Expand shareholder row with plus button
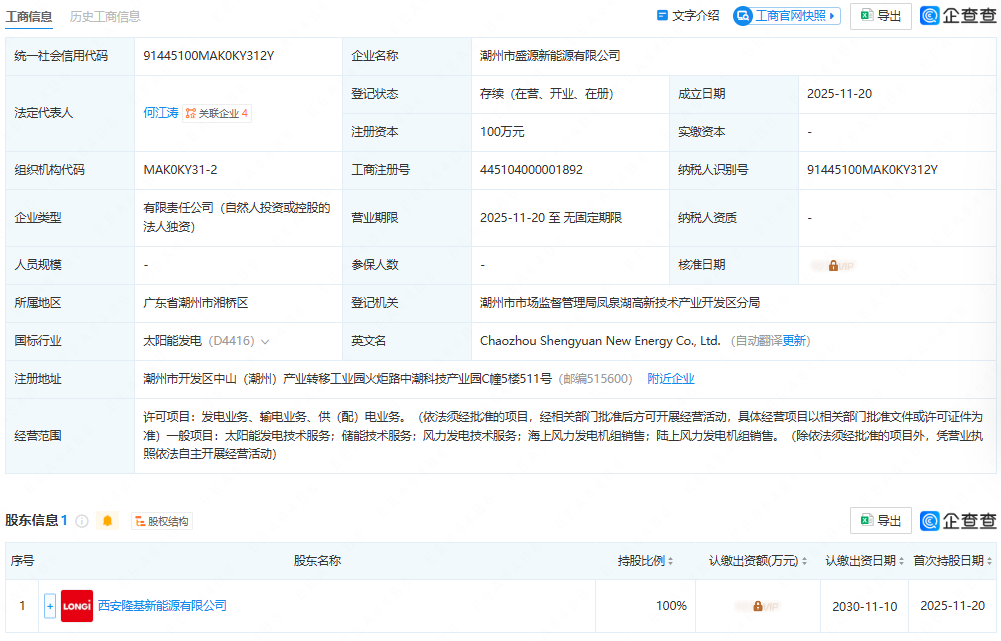Screen dimensions: 1001x641 point(50,605)
